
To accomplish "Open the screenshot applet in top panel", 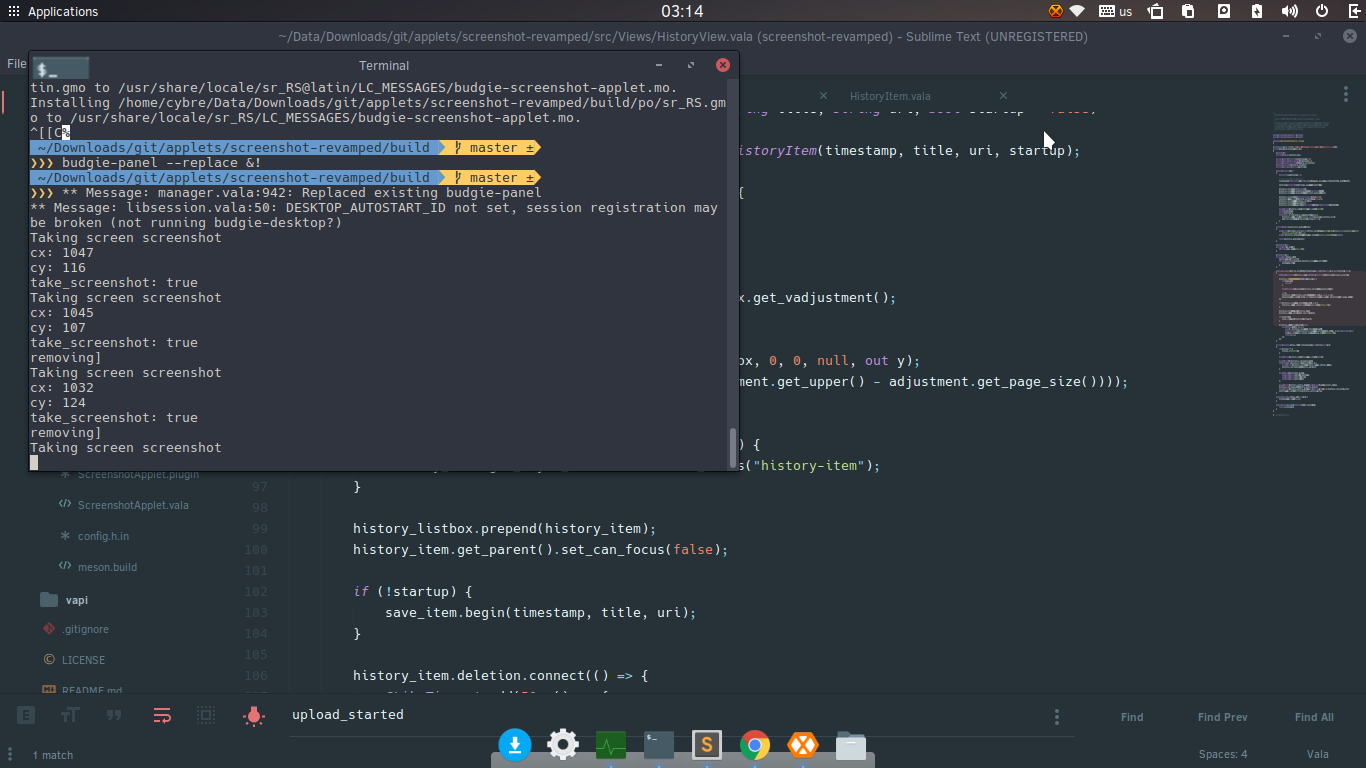I will tap(1223, 12).
